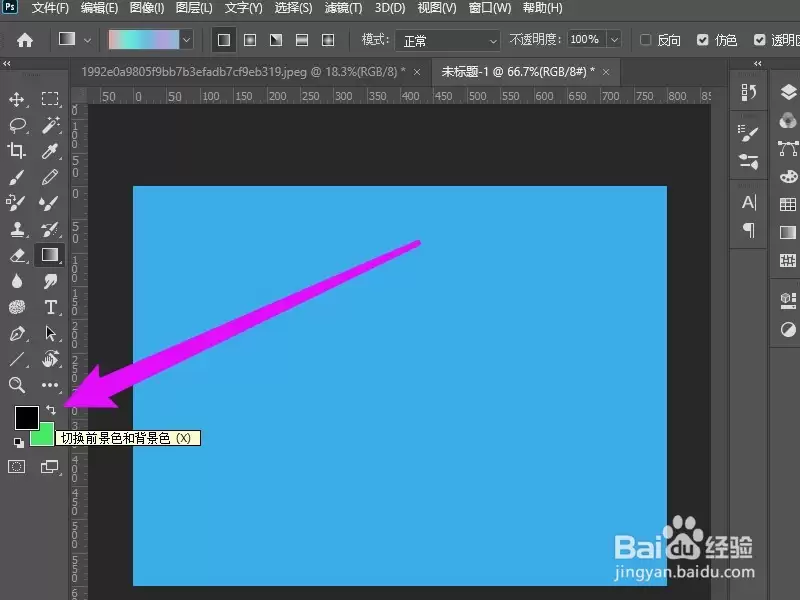Switch to the 未标题-1 document tab

pyautogui.click(x=518, y=72)
